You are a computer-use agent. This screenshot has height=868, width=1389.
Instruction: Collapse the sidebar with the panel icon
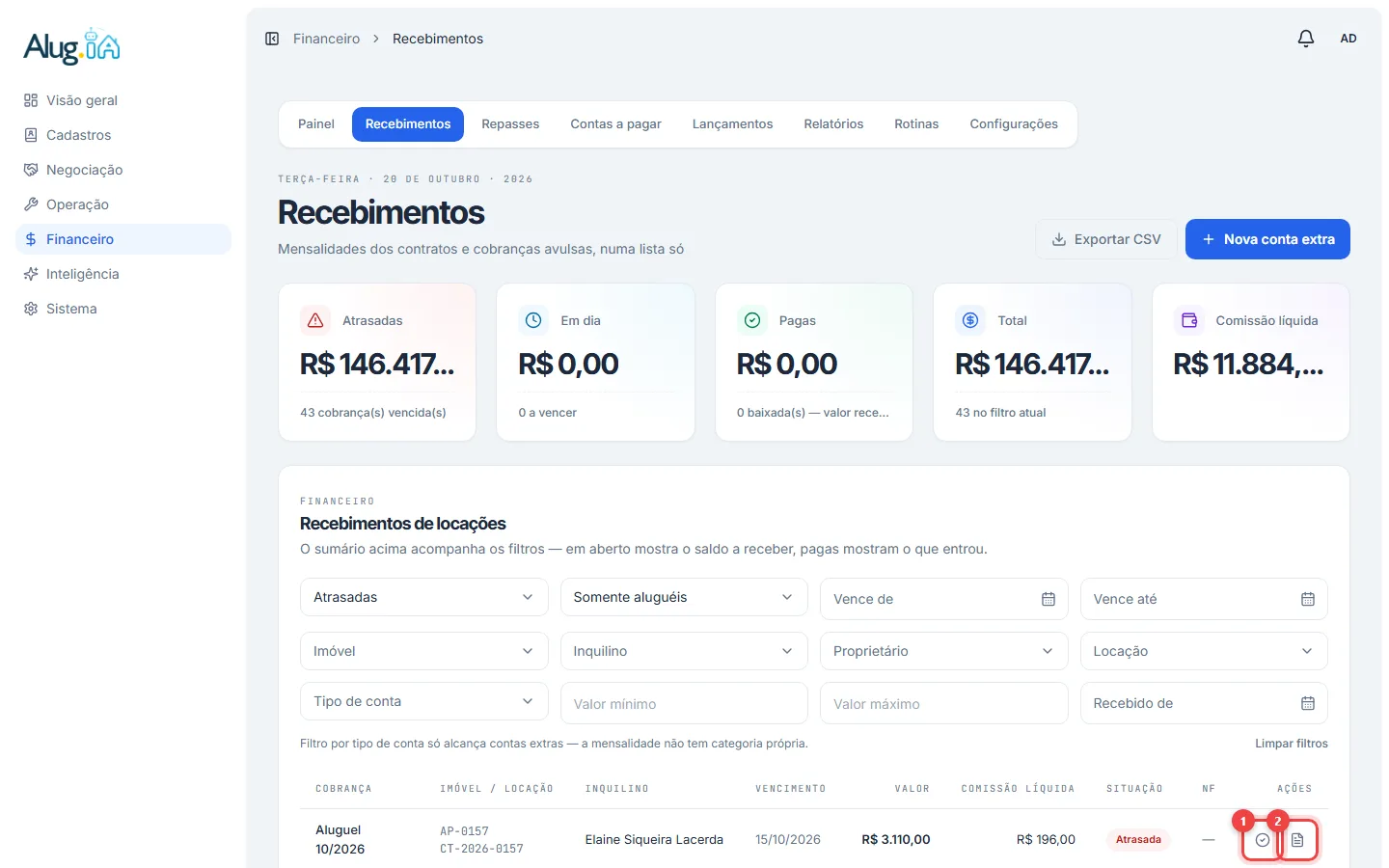(272, 39)
